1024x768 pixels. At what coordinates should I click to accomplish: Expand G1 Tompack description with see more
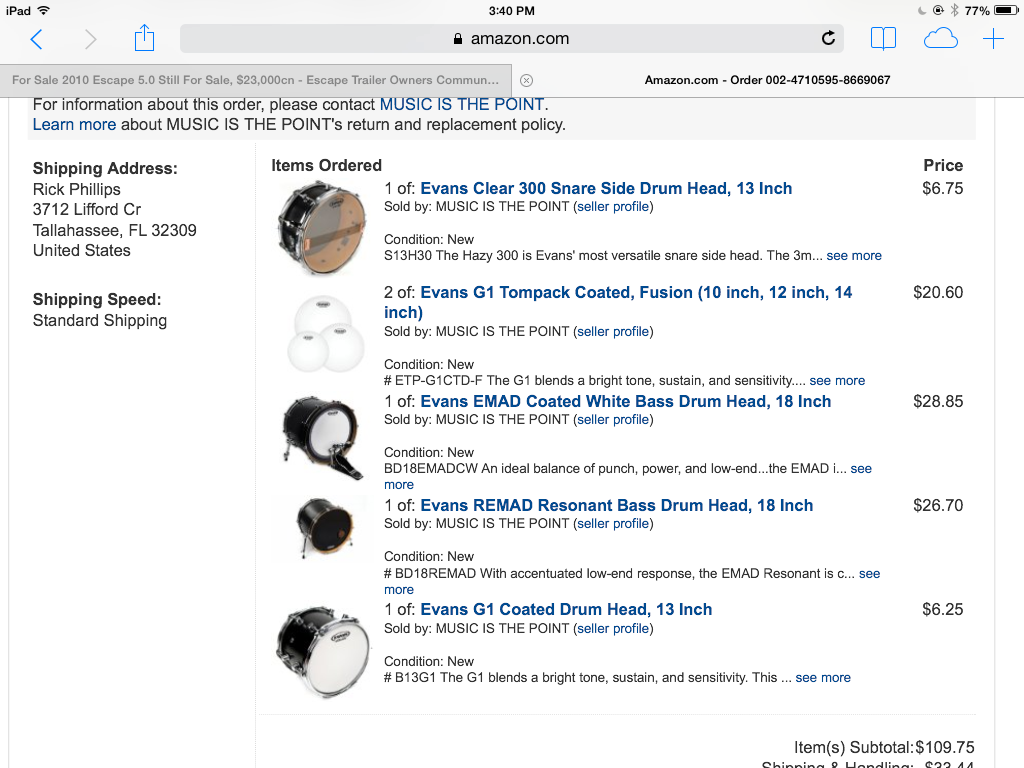coord(837,380)
